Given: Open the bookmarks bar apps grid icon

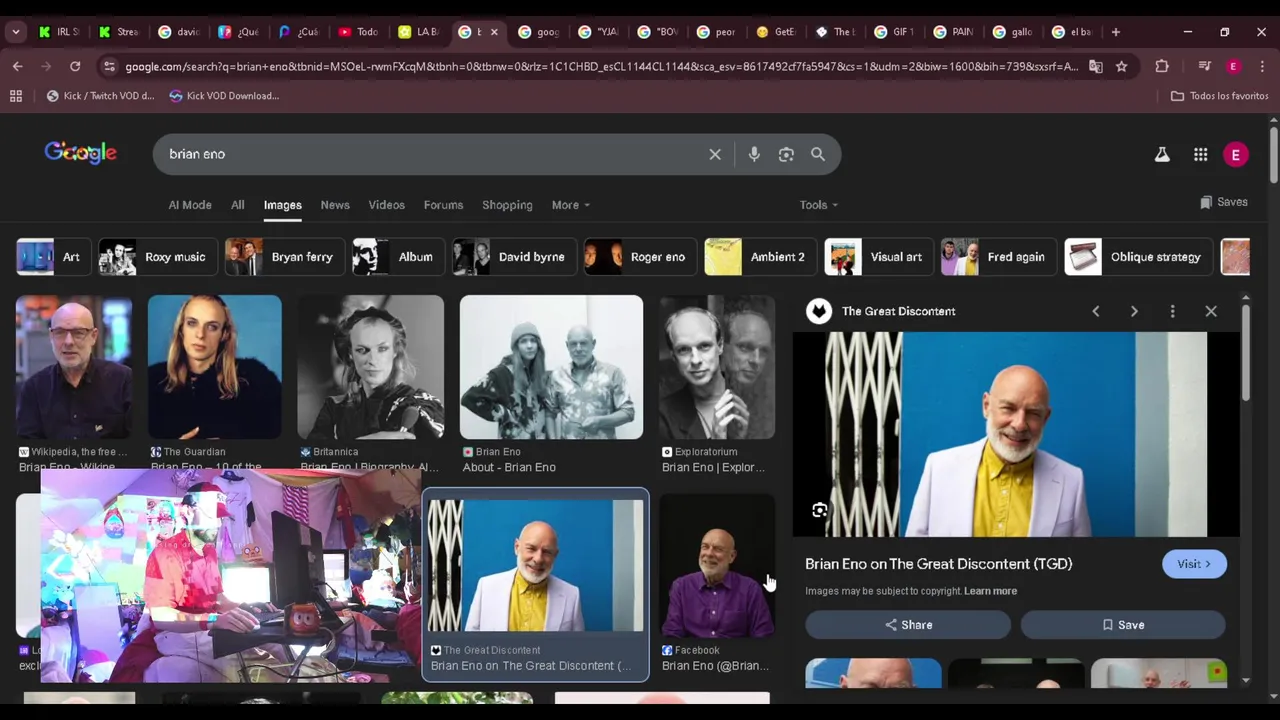Looking at the screenshot, I should pyautogui.click(x=16, y=96).
